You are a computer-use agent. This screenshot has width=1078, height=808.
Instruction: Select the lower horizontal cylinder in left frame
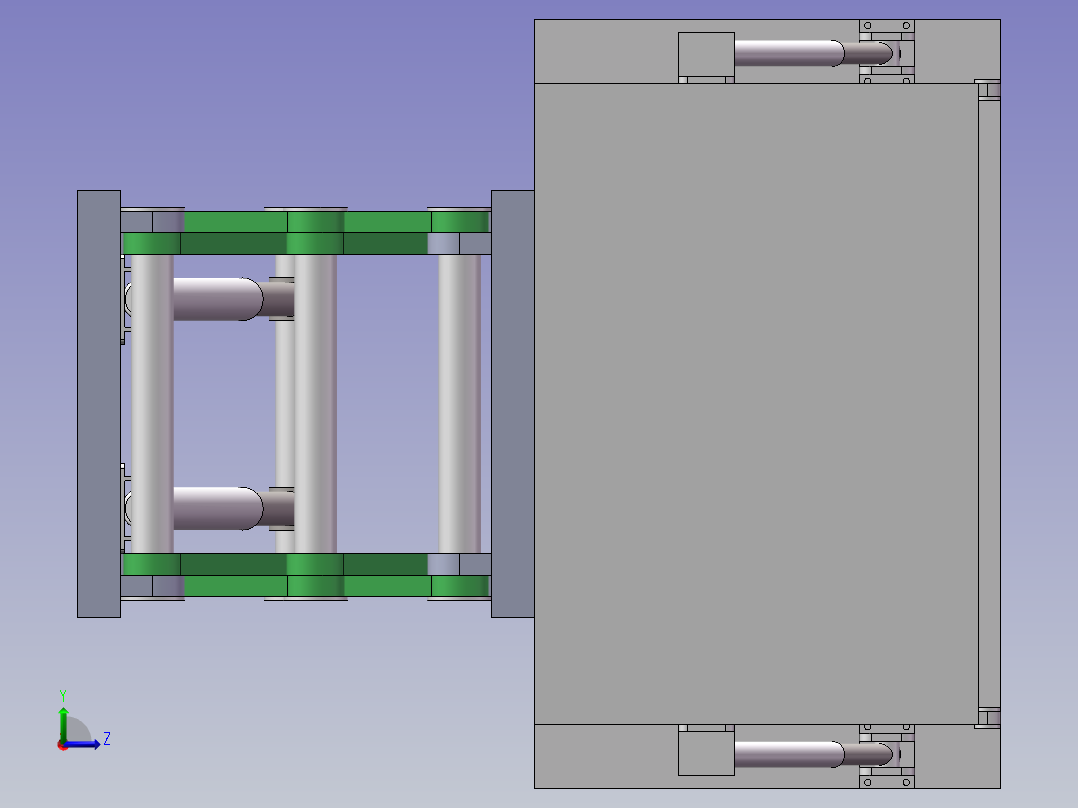pyautogui.click(x=218, y=508)
